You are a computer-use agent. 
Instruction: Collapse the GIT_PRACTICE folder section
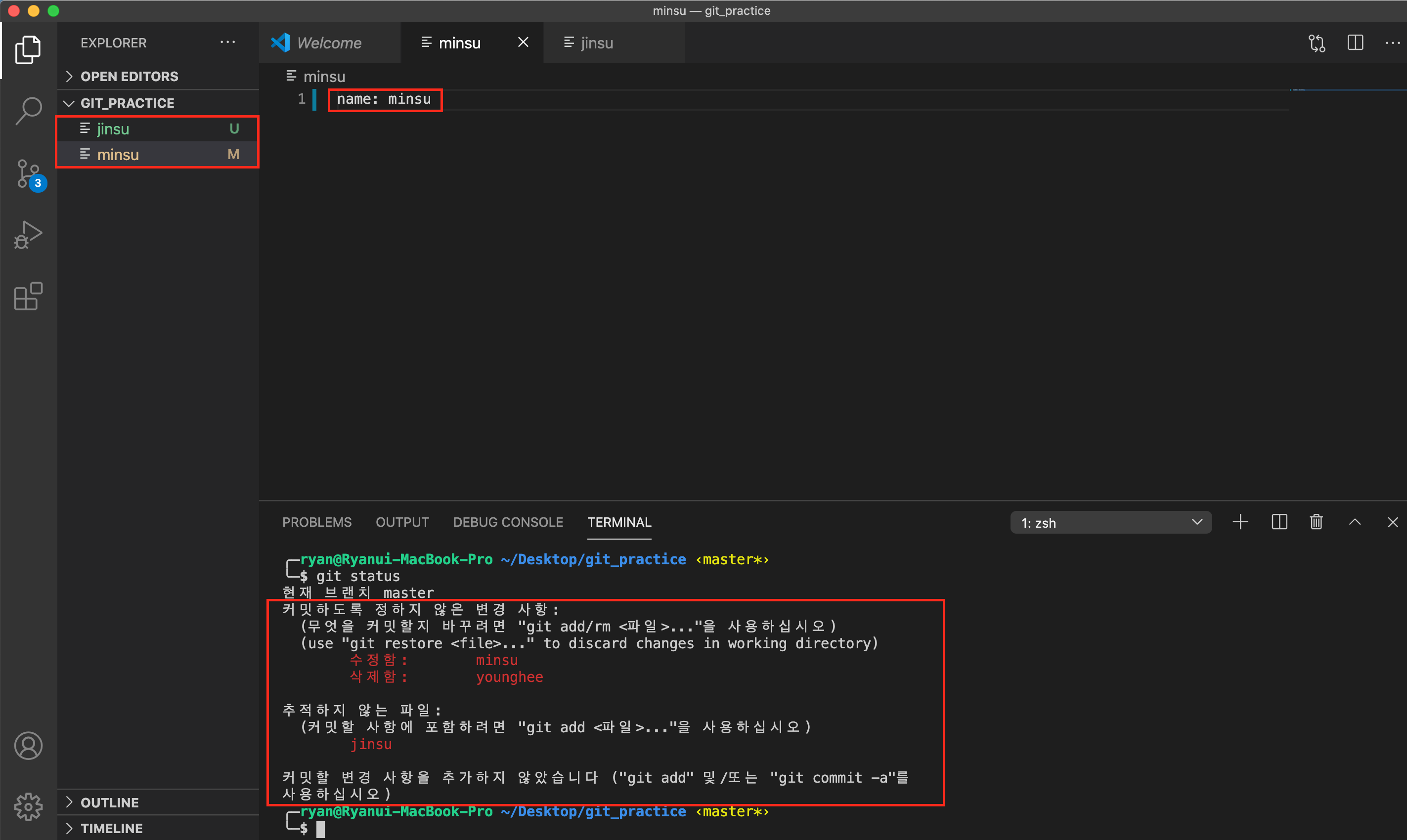coord(127,103)
